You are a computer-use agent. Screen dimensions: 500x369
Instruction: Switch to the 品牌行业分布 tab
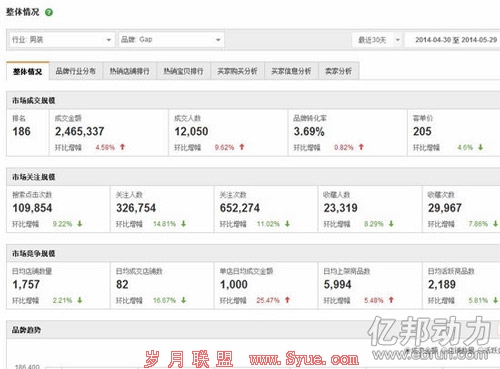tap(76, 71)
